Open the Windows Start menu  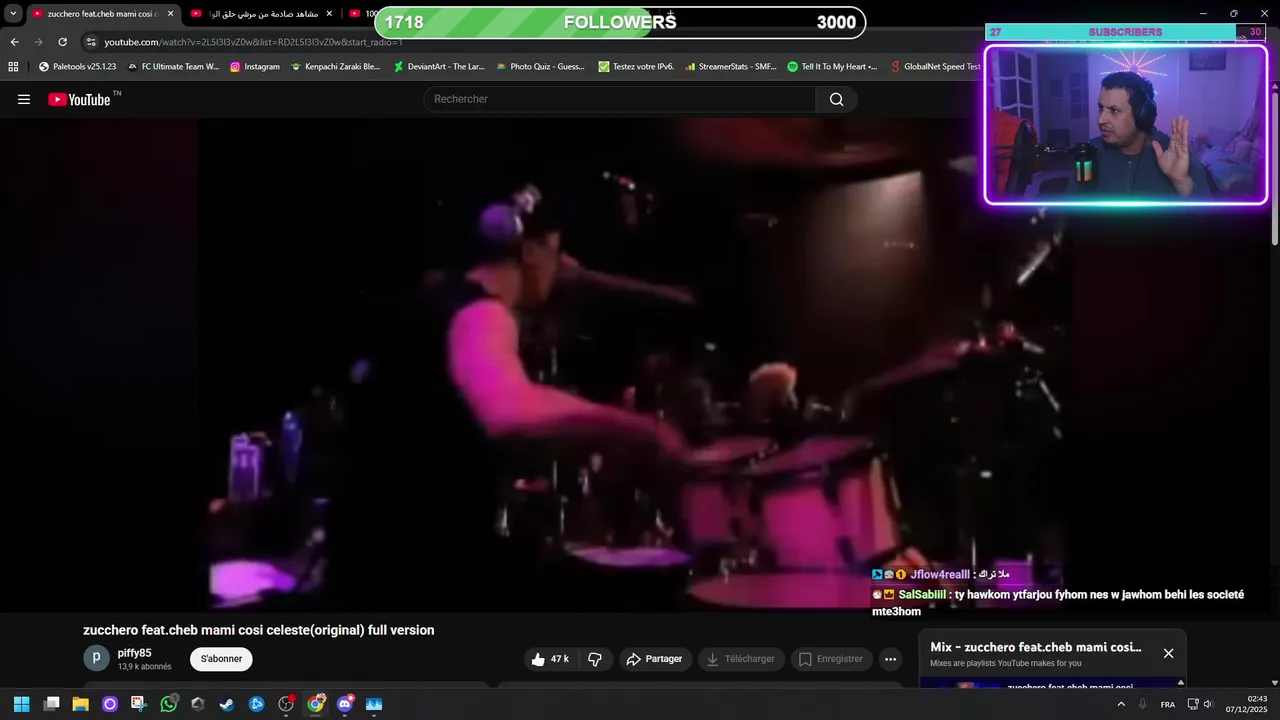21,704
